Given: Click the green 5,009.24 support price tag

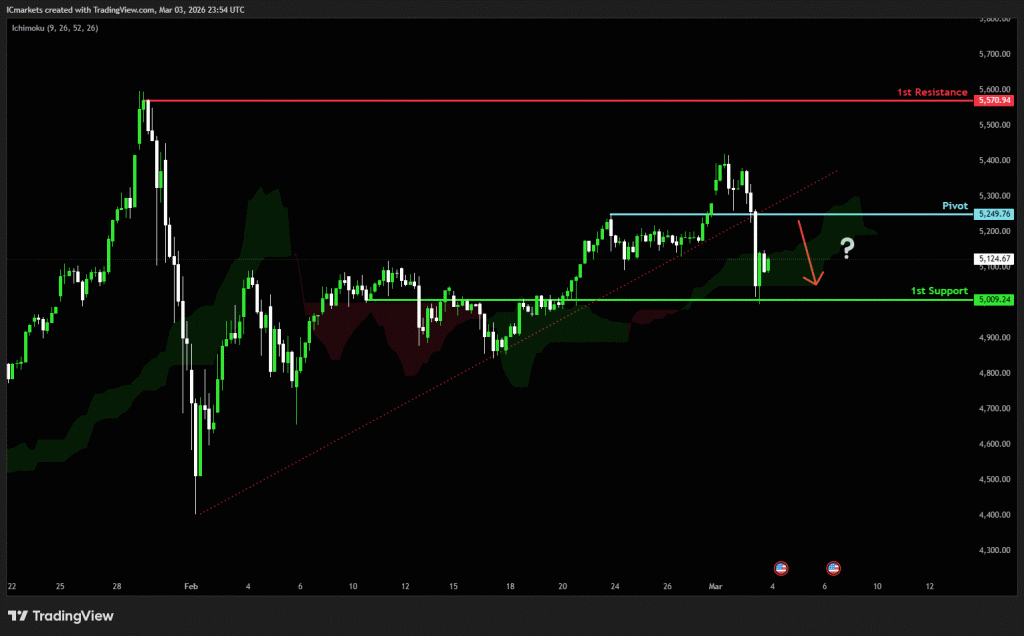Looking at the screenshot, I should click(993, 300).
